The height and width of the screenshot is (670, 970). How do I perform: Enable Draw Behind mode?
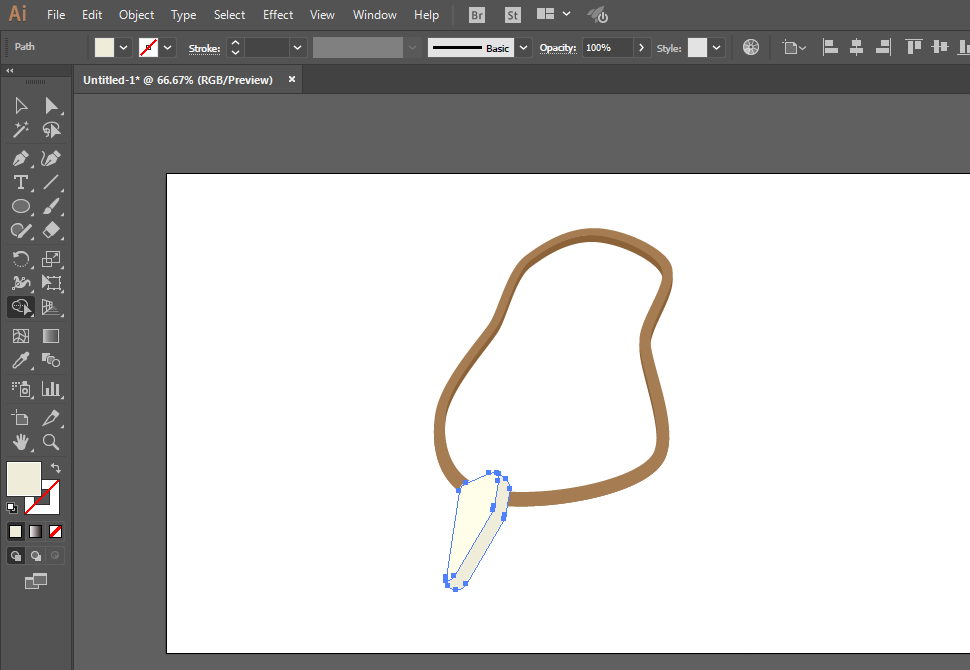pyautogui.click(x=35, y=556)
